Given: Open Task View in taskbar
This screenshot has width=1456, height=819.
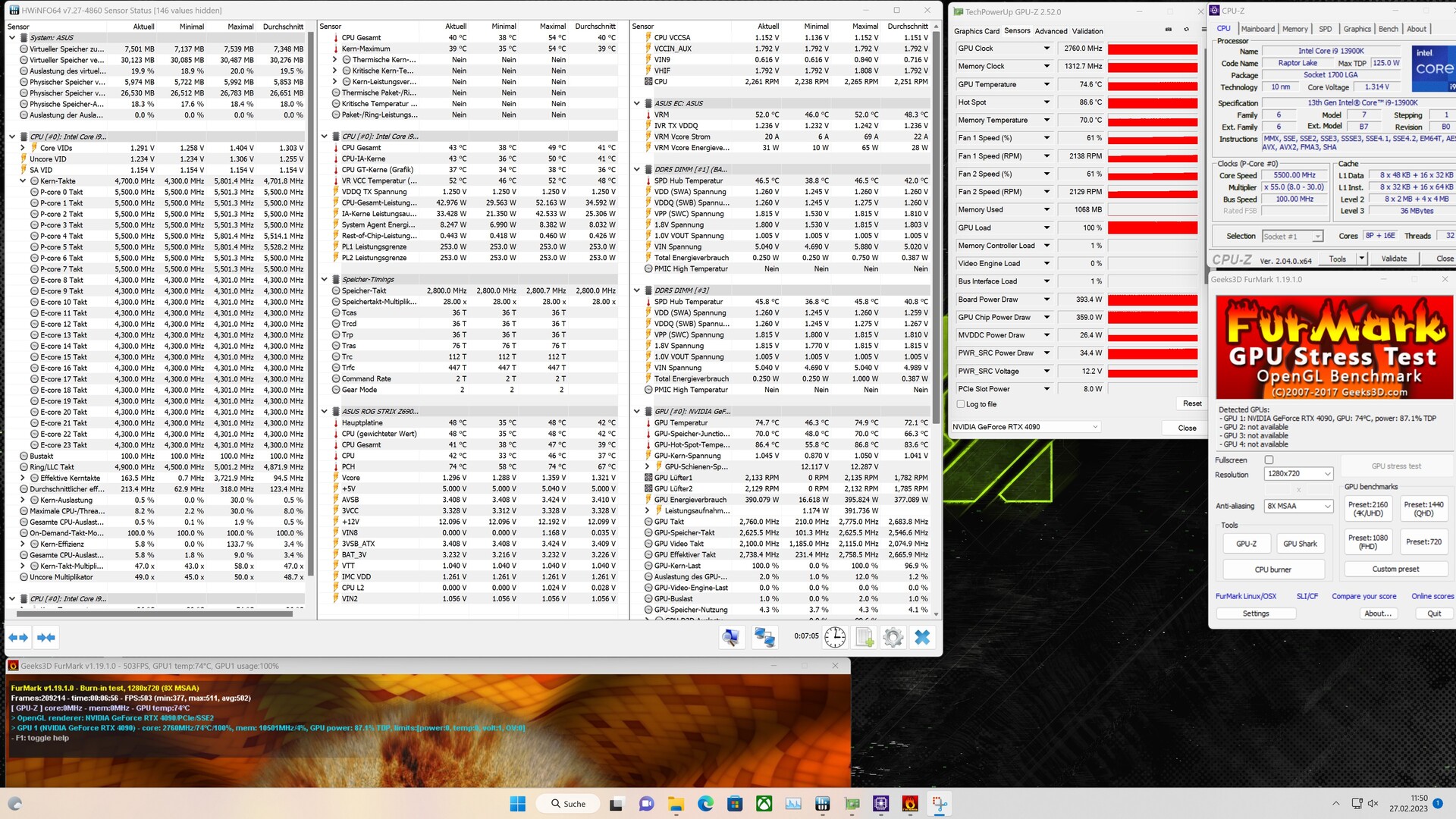Looking at the screenshot, I should (617, 804).
